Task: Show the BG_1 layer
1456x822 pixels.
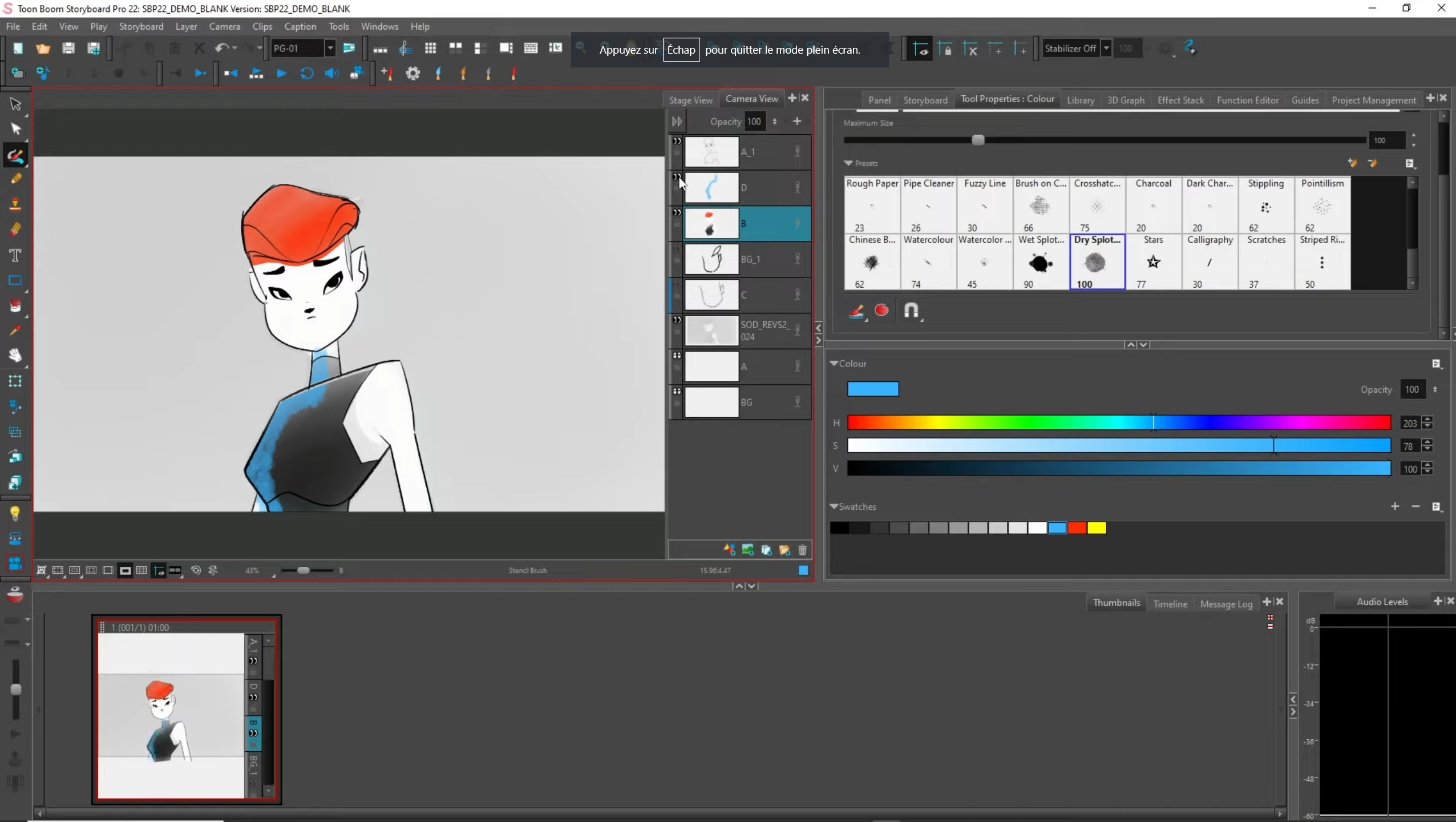Action: tap(677, 248)
